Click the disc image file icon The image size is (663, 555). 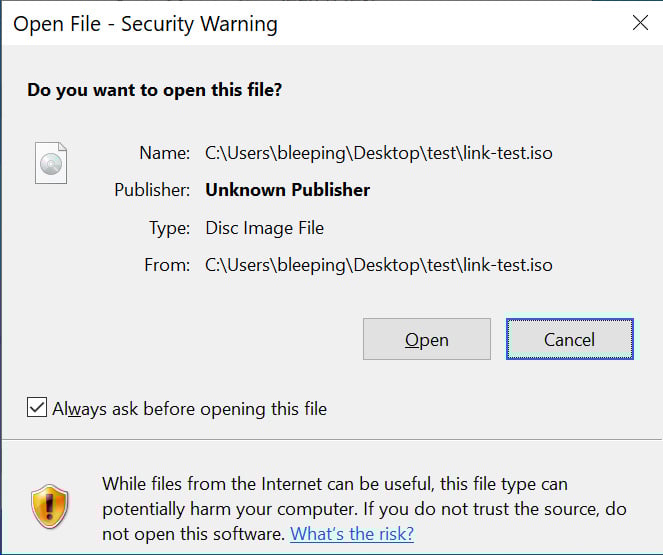click(x=50, y=162)
